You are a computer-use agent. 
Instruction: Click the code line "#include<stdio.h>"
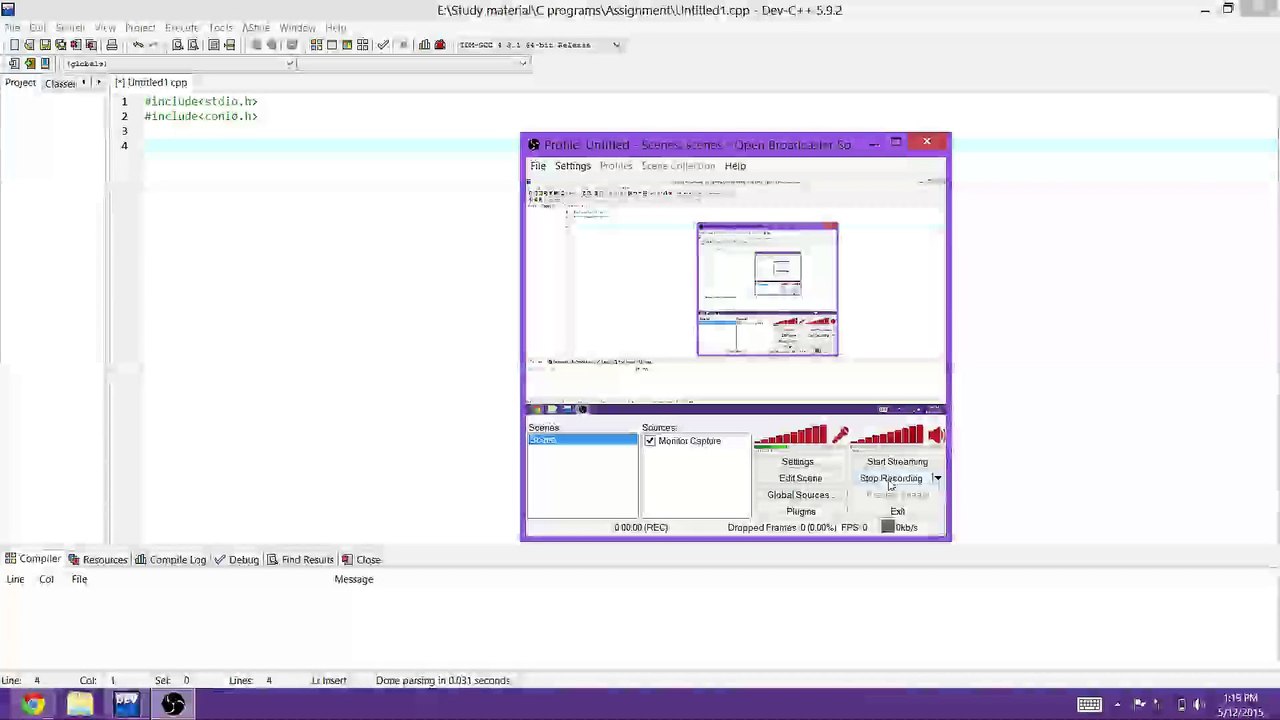[x=201, y=101]
